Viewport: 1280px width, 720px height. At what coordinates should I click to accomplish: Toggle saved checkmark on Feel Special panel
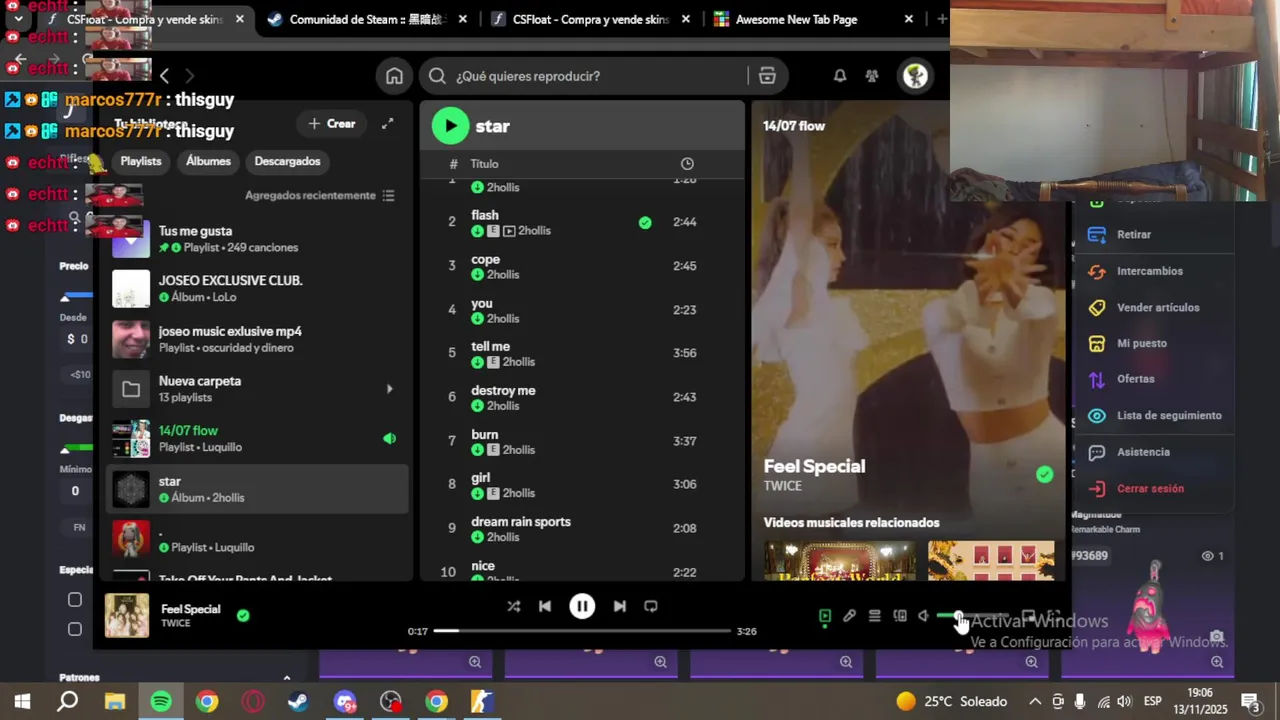(1045, 475)
